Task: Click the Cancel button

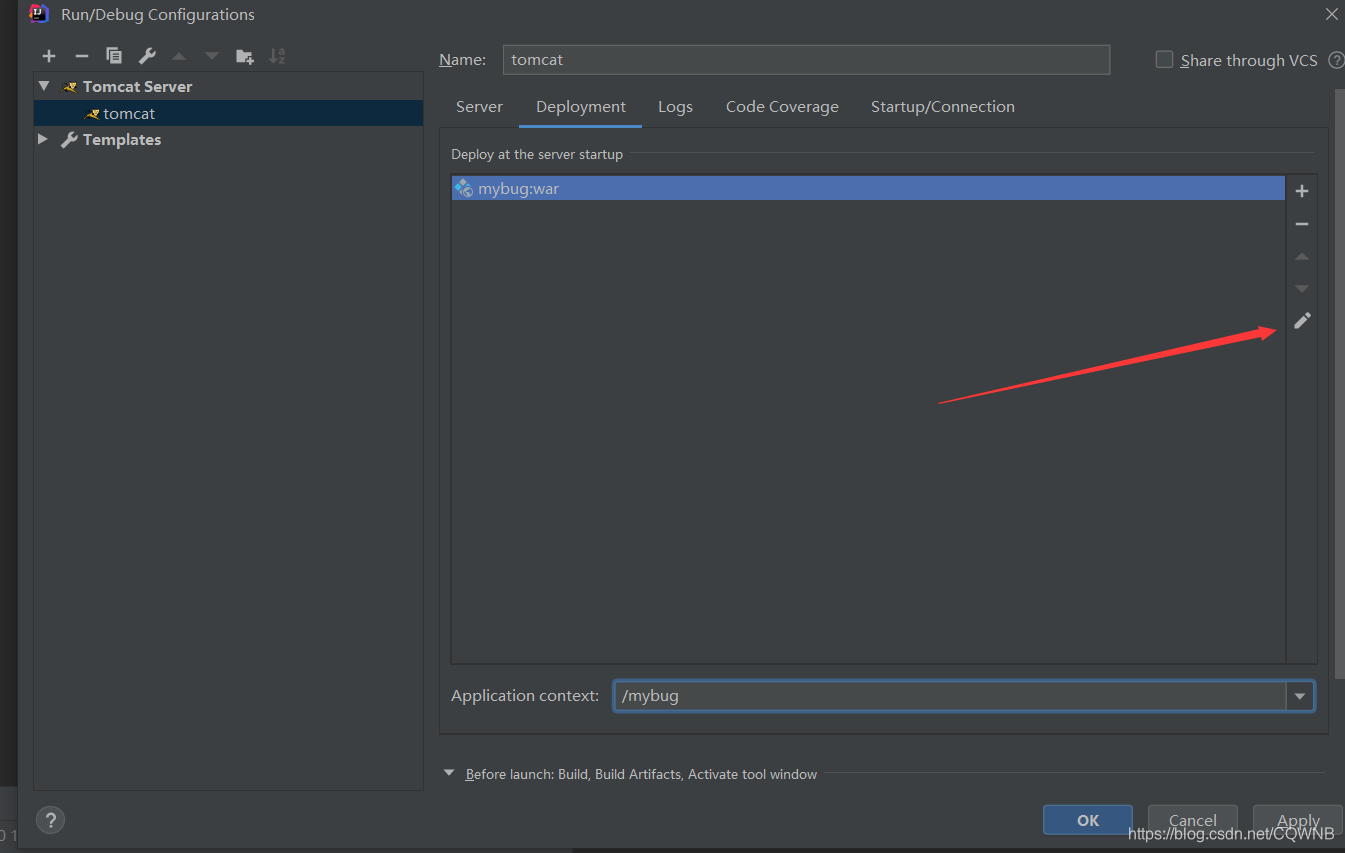Action: click(x=1193, y=820)
